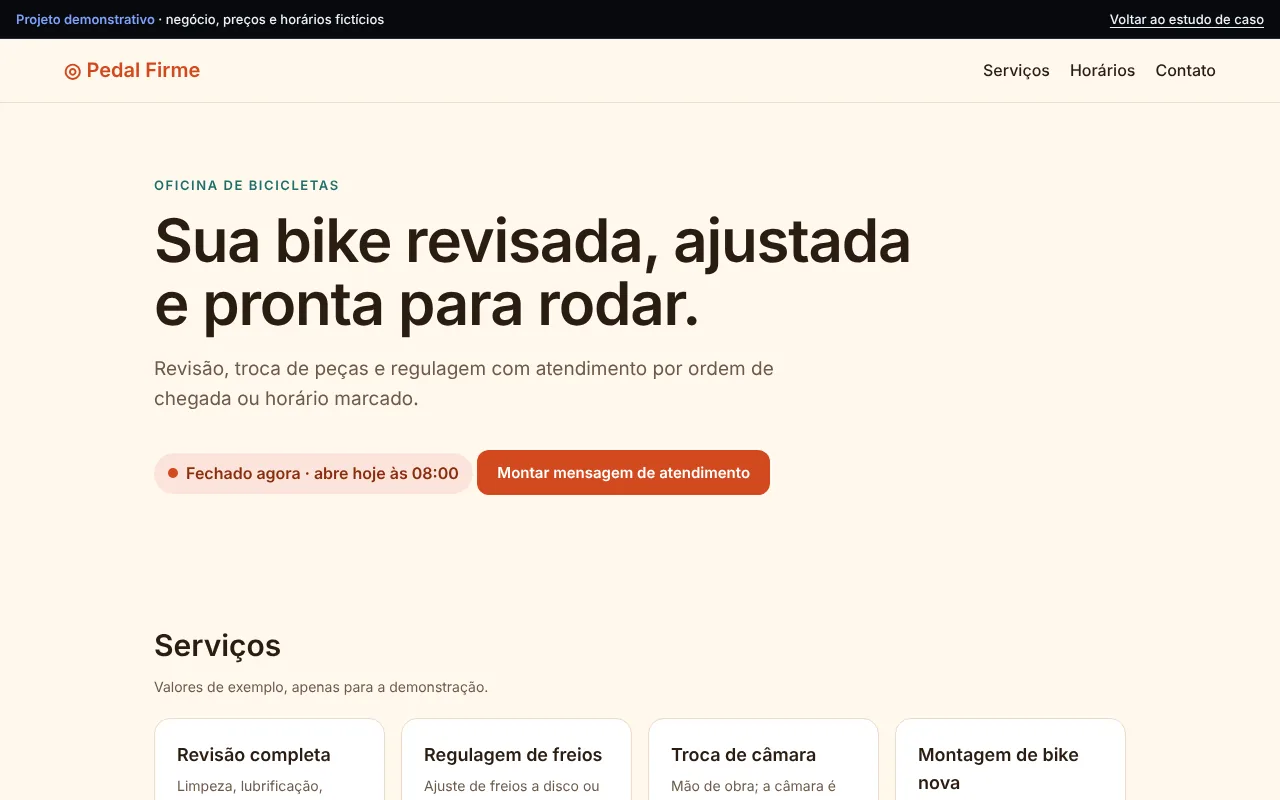
Task: Open the Serviços navigation link
Action: click(x=1016, y=70)
